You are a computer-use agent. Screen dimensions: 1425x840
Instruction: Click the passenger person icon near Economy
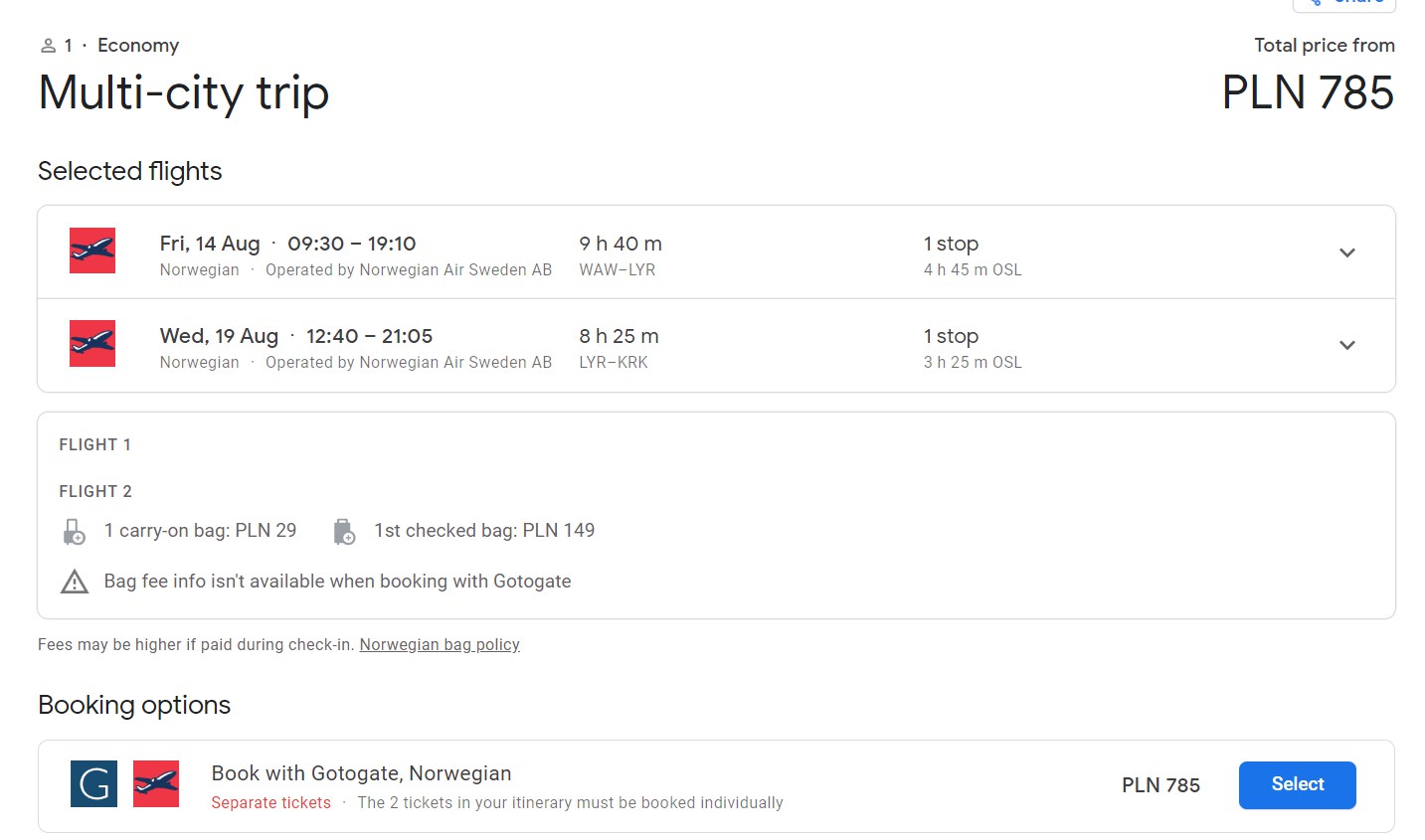[x=48, y=46]
